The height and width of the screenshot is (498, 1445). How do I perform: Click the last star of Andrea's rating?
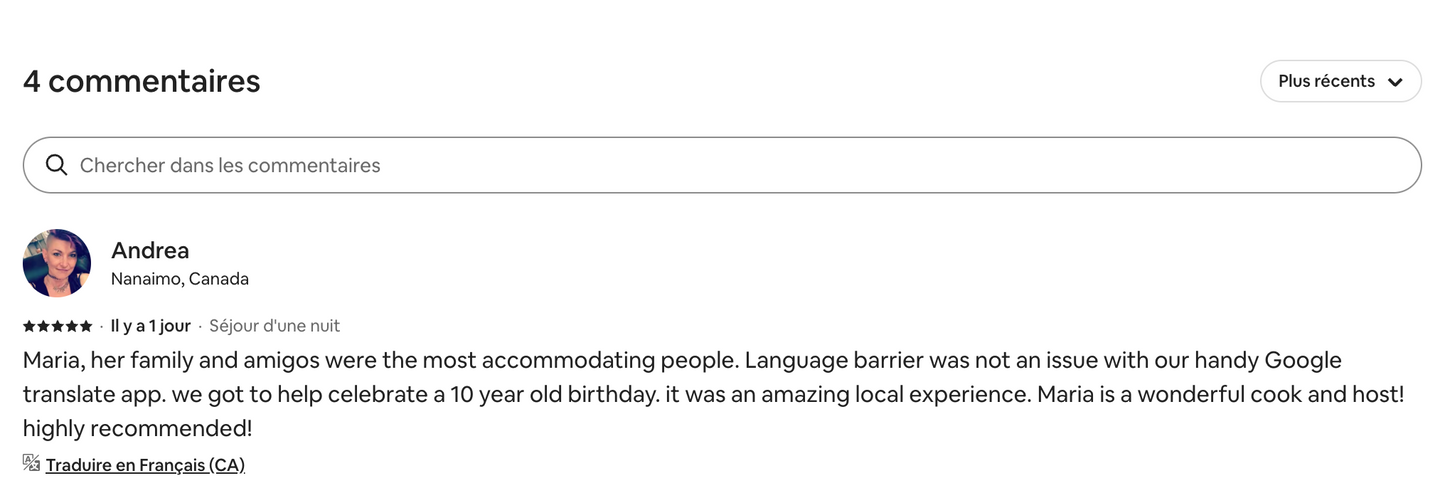point(86,326)
